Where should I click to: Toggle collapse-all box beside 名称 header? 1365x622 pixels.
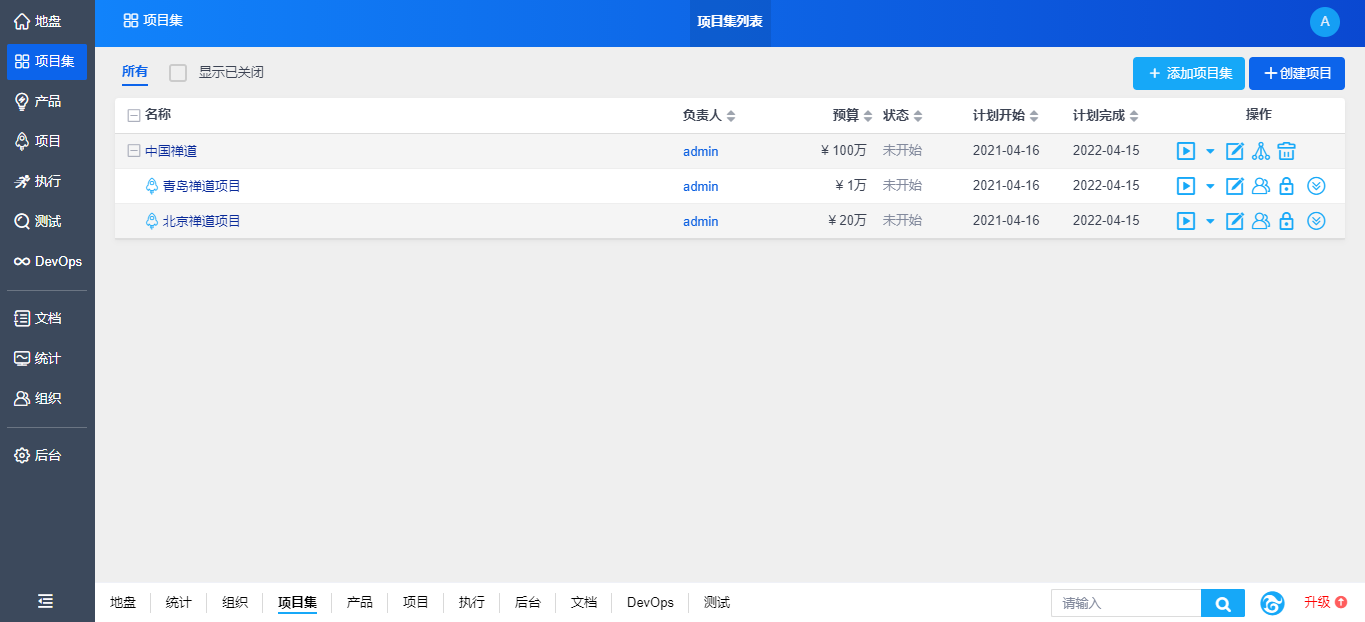pos(134,116)
